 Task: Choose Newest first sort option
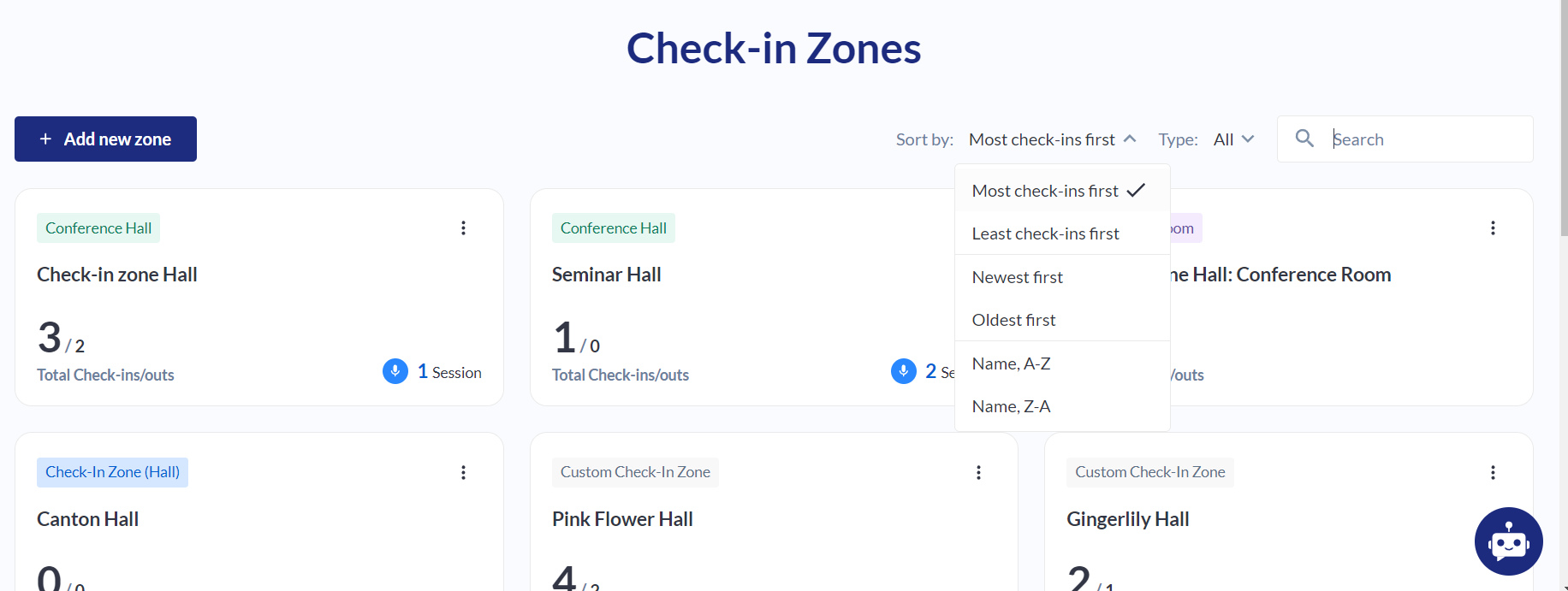click(x=1017, y=277)
